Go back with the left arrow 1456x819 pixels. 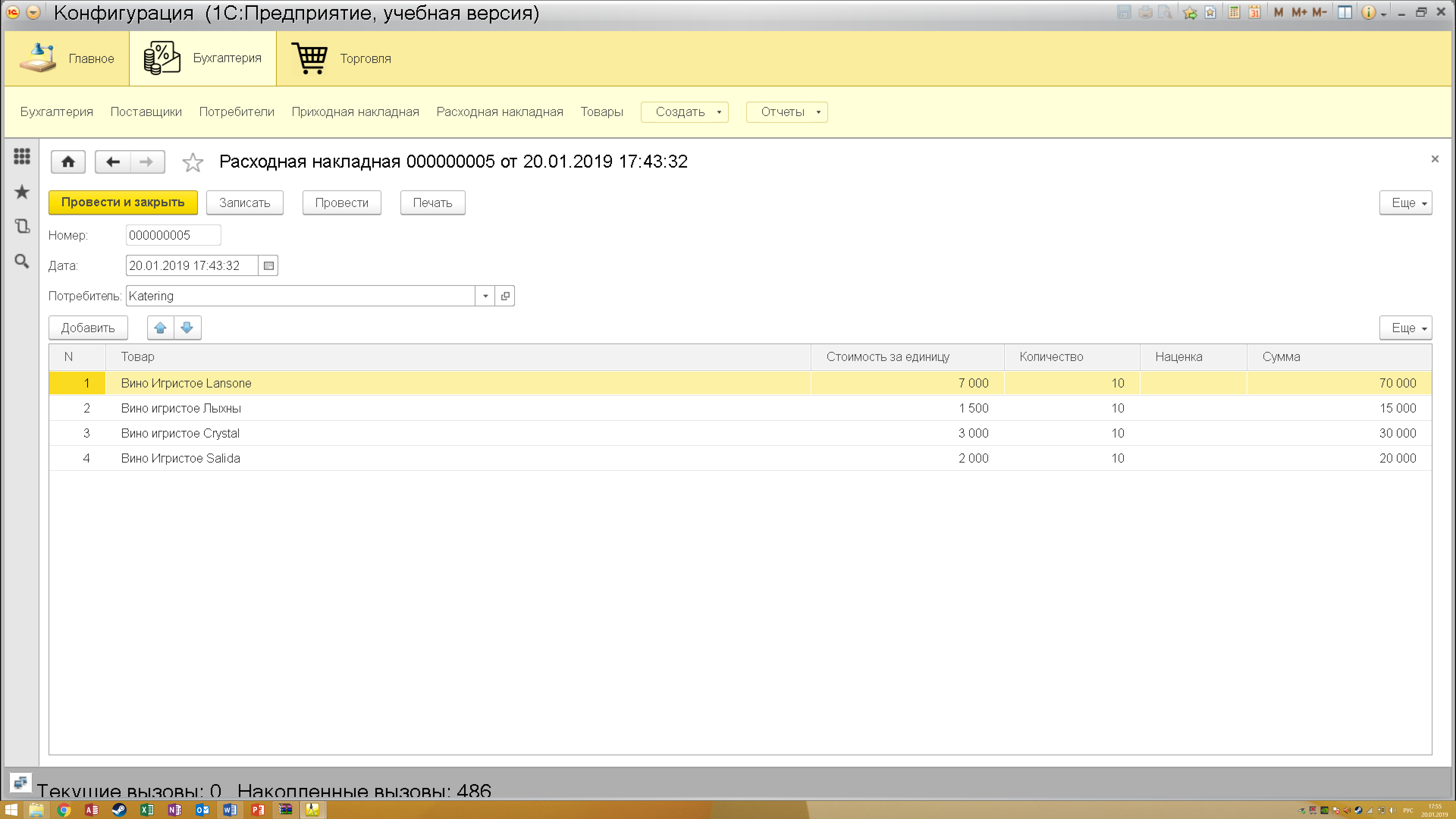tap(113, 162)
